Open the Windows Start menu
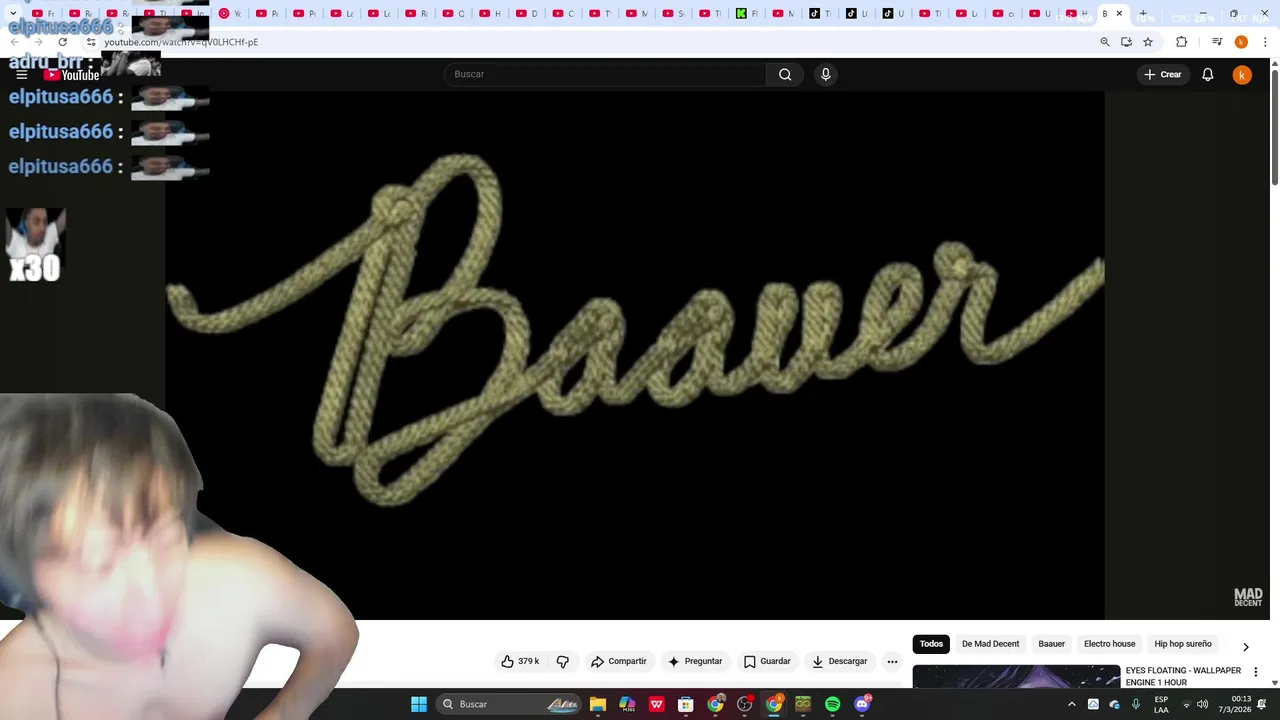Image resolution: width=1280 pixels, height=720 pixels. coord(419,704)
